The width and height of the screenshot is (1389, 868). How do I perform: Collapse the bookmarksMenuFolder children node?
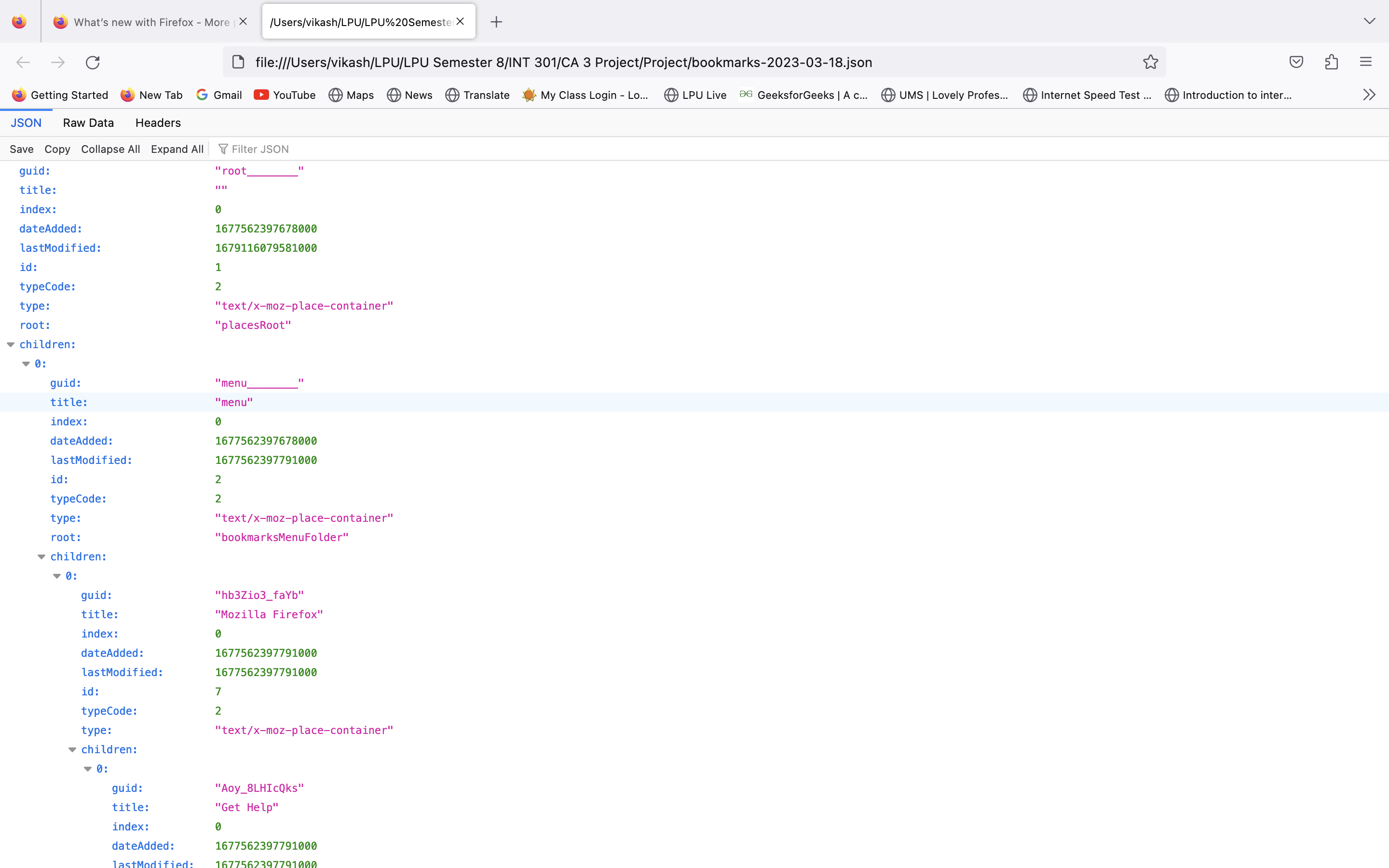tap(41, 556)
